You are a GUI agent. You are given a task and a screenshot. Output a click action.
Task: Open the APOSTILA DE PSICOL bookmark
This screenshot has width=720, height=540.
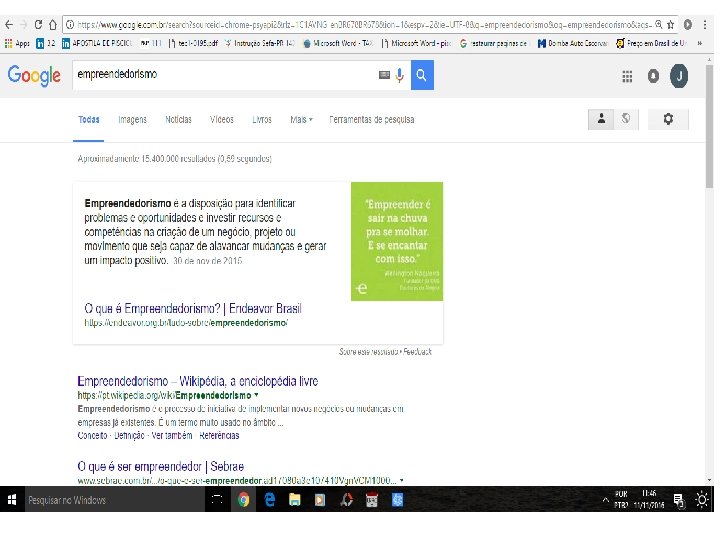tap(97, 43)
